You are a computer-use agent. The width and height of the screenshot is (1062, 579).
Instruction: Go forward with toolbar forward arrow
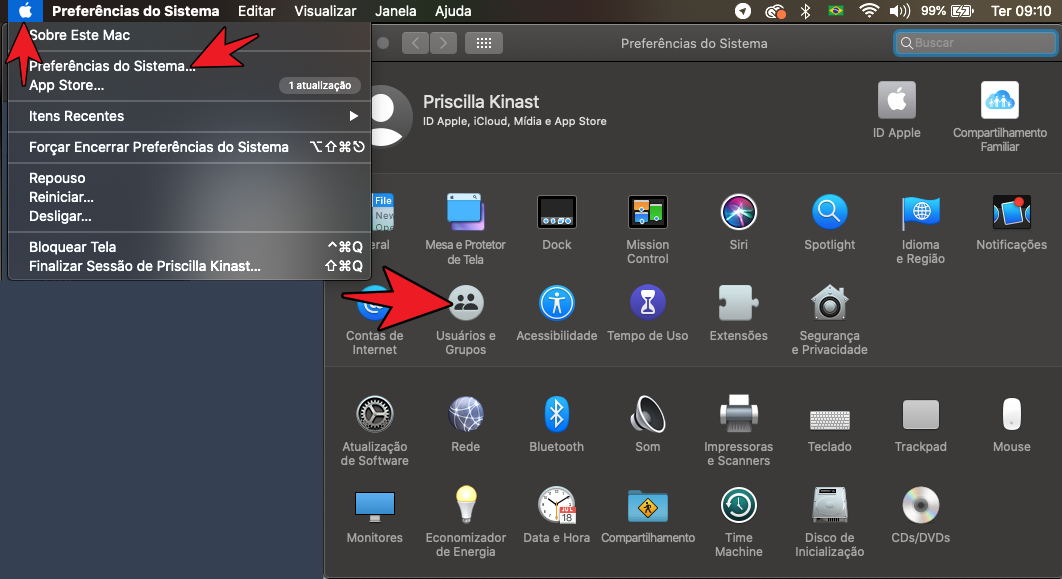pyautogui.click(x=443, y=43)
